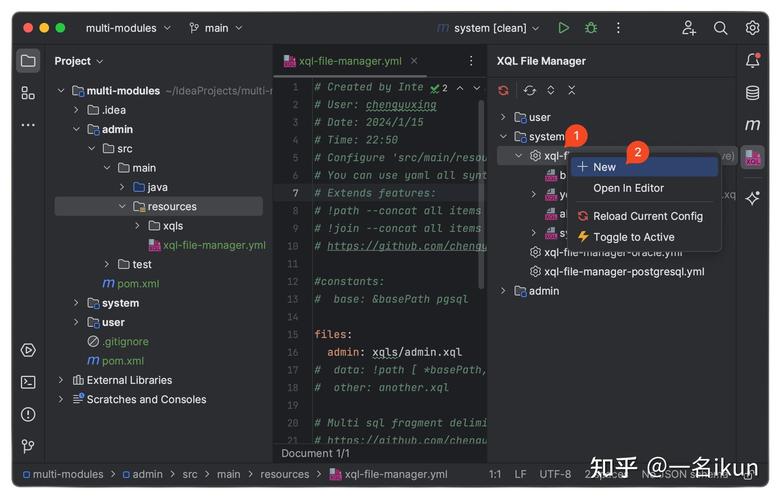Expand all nodes in XQL File Manager
This screenshot has height=500, width=780.
[551, 90]
